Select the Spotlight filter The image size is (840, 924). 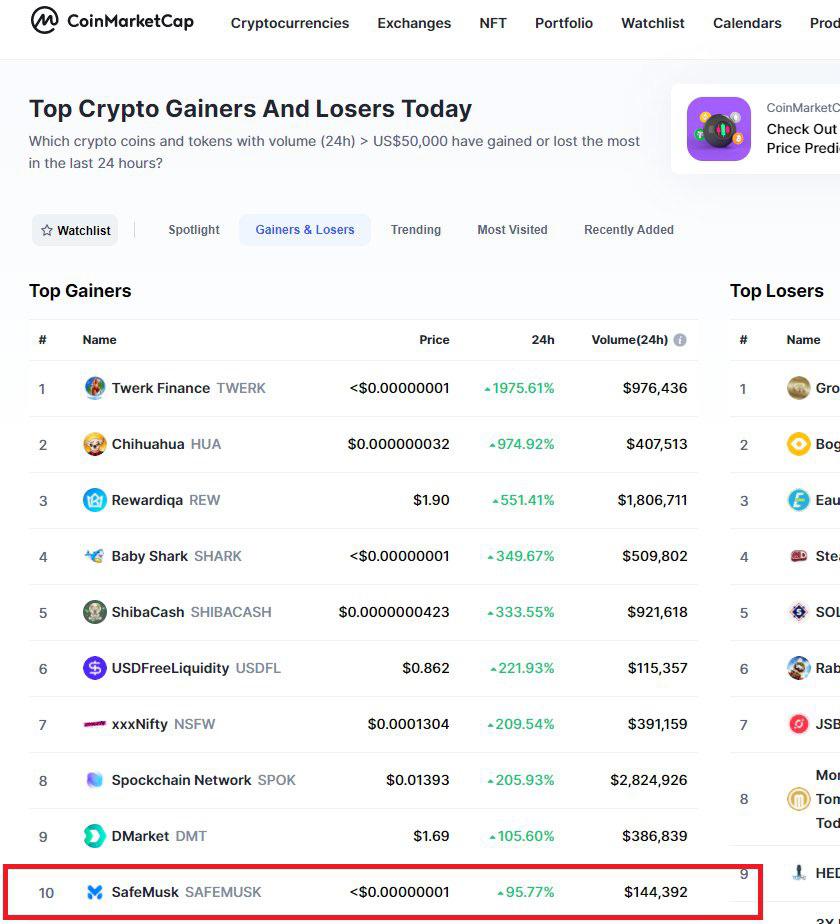tap(193, 230)
